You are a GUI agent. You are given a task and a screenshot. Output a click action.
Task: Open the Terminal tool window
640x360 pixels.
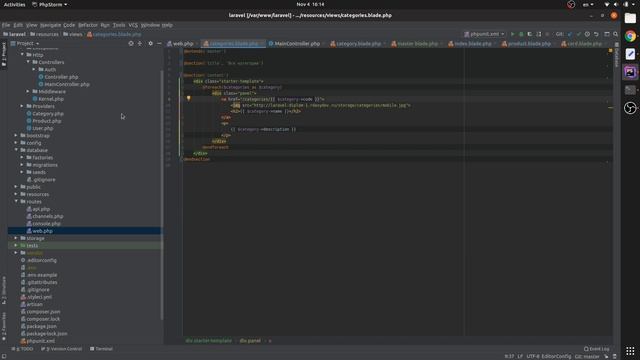click(x=101, y=349)
